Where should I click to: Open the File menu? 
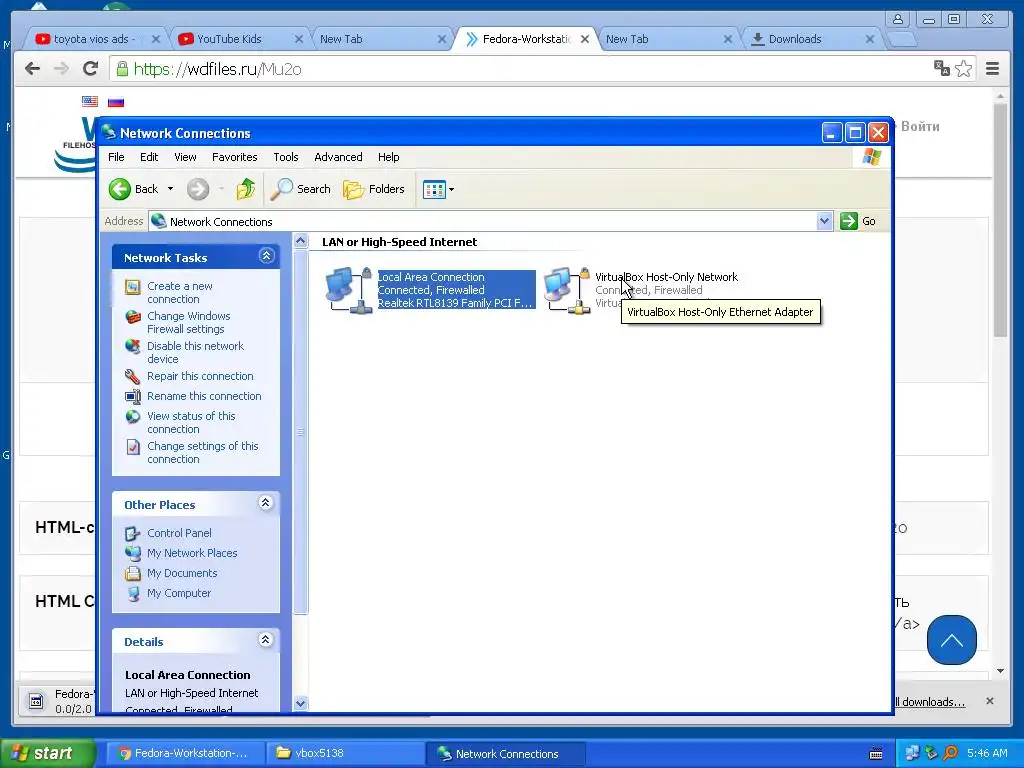point(116,157)
